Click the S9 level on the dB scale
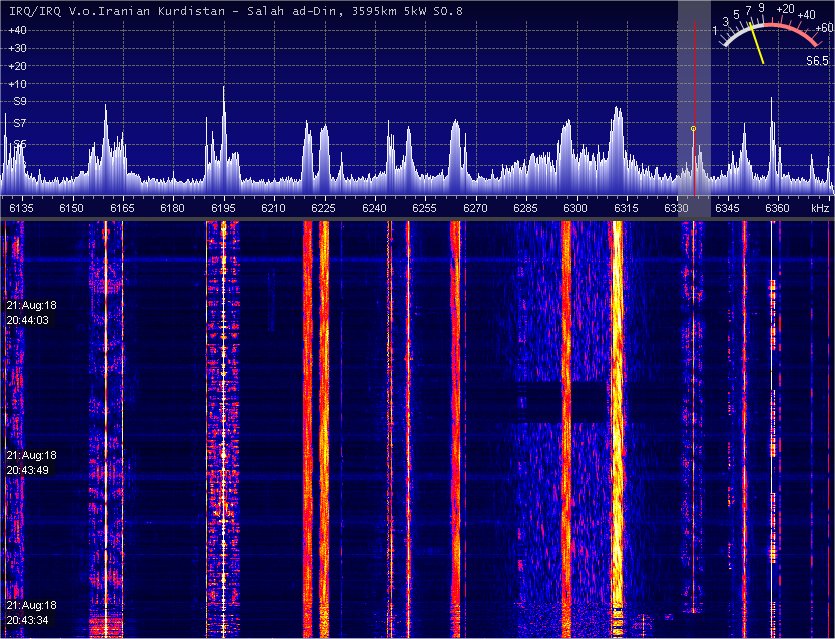Viewport: 835px width, 639px height. tap(19, 101)
